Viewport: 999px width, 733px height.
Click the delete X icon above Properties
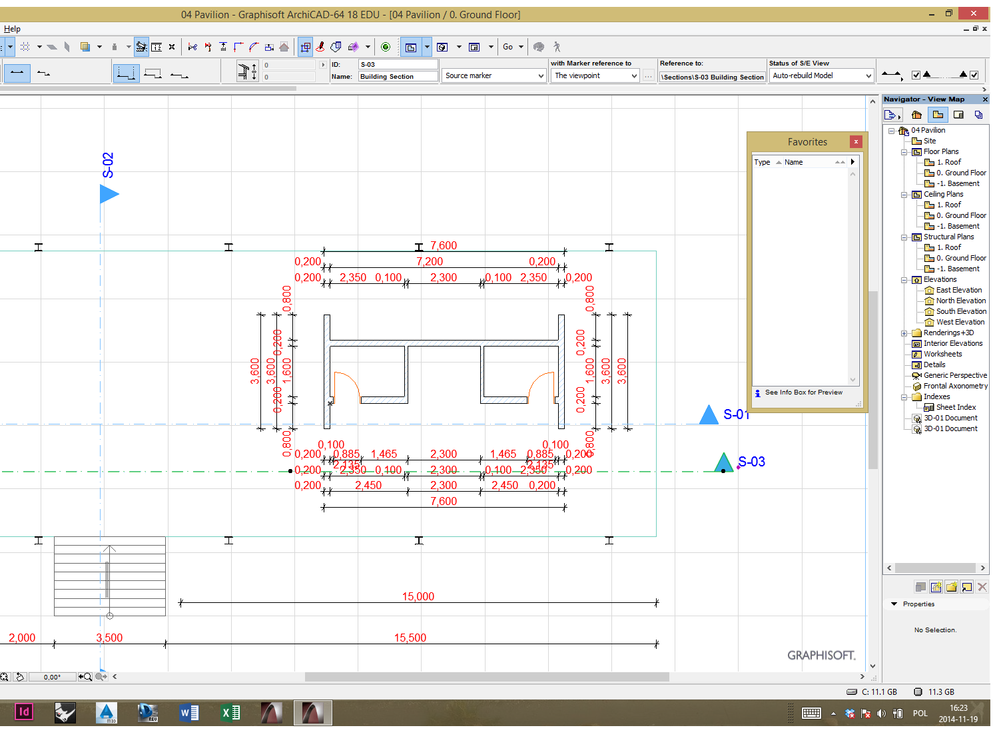coord(982,587)
